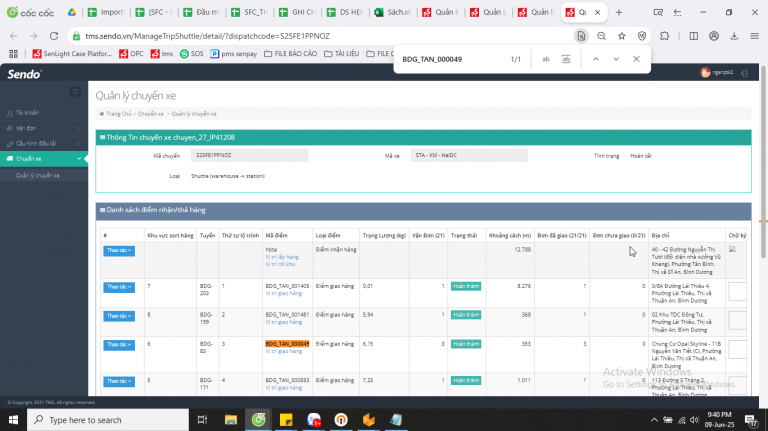Switch to the GHI CH browser tab

(x=297, y=12)
